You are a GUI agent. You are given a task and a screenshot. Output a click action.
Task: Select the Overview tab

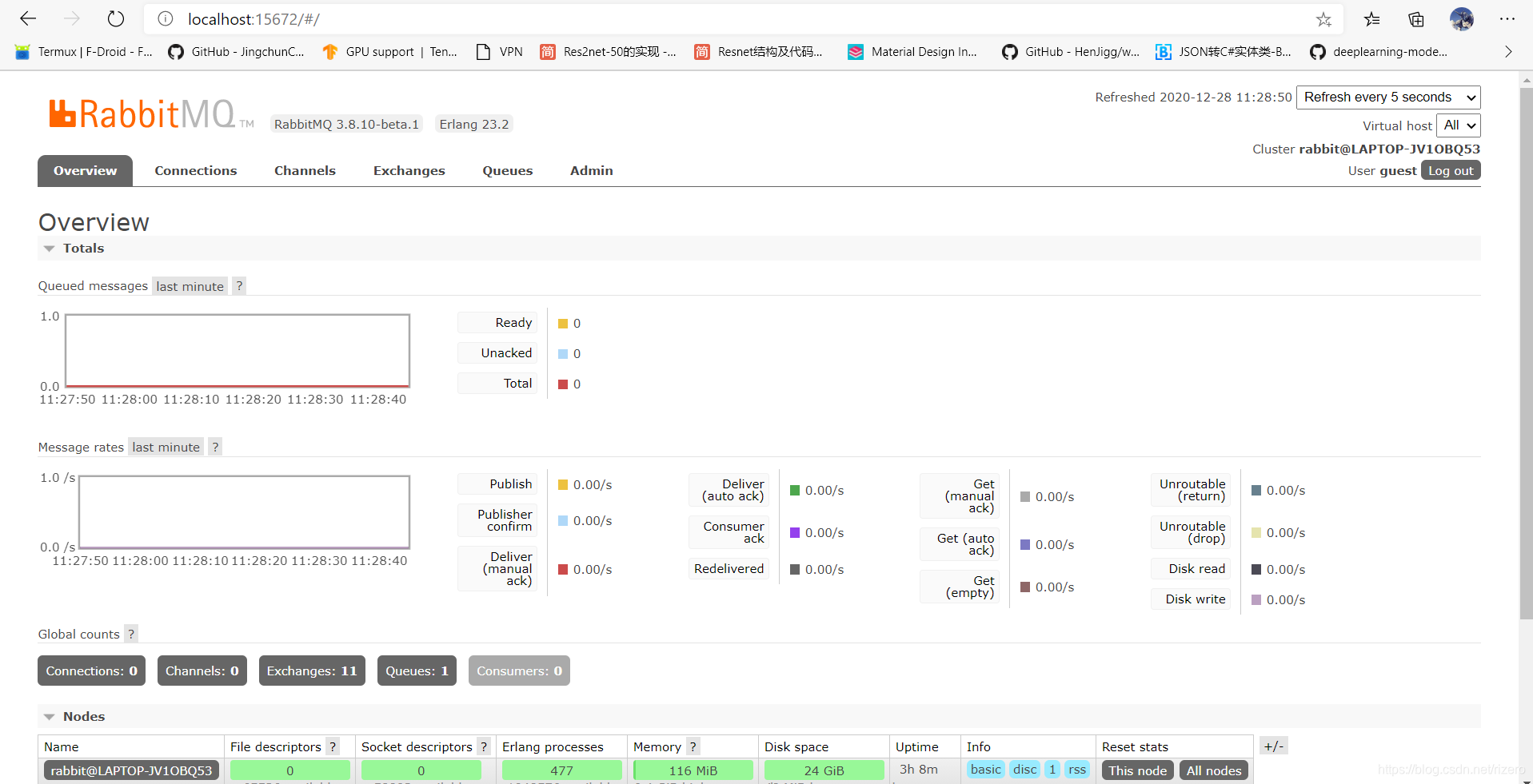85,170
